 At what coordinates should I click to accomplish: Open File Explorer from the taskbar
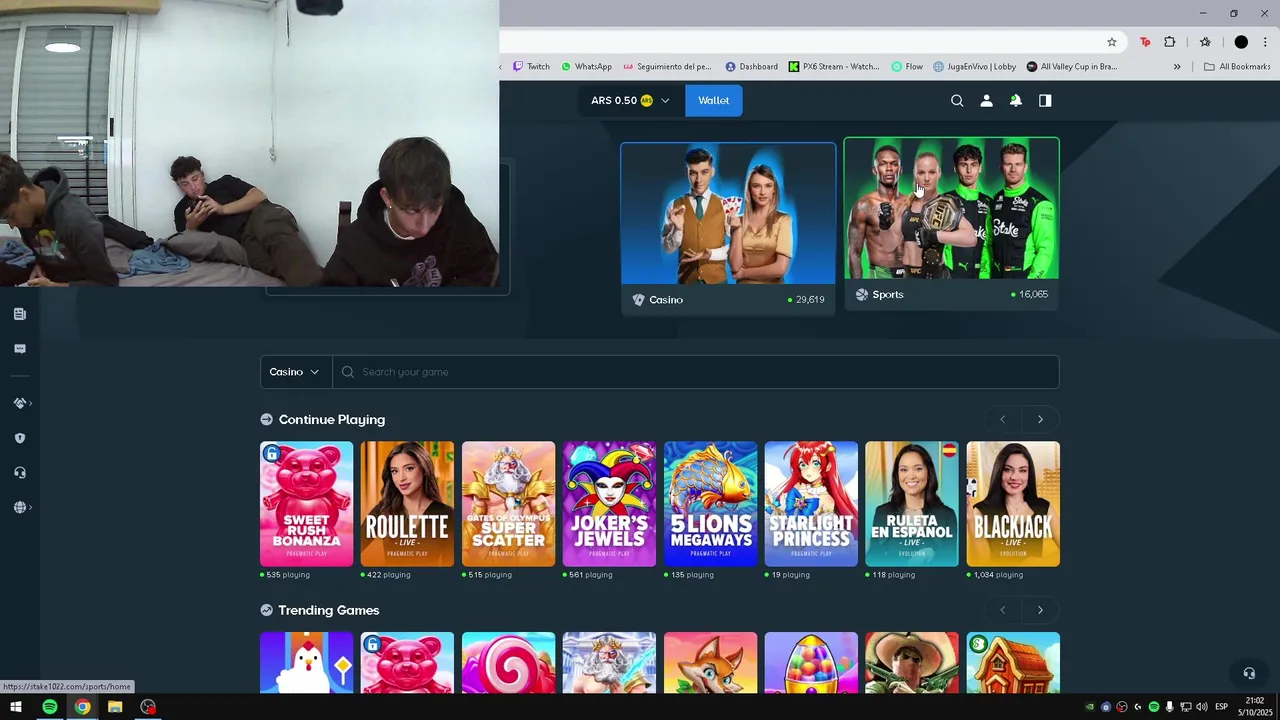[x=115, y=707]
